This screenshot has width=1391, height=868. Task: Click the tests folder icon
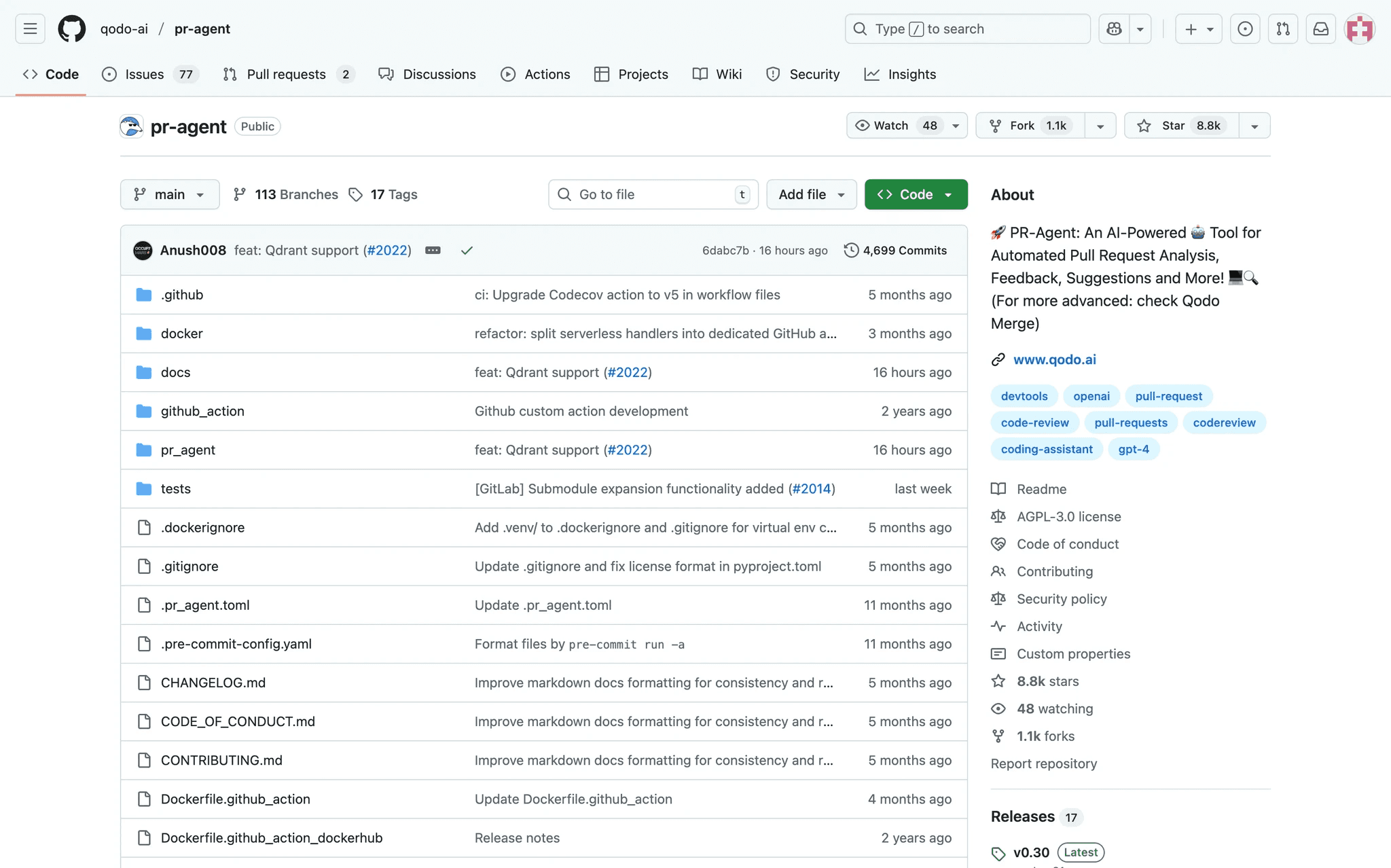point(144,489)
